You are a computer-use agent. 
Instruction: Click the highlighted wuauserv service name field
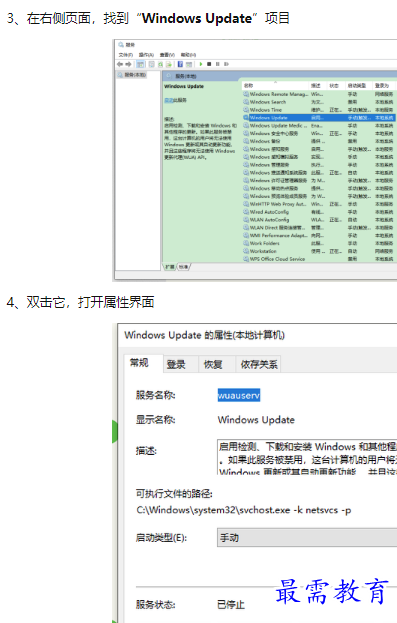coord(239,395)
